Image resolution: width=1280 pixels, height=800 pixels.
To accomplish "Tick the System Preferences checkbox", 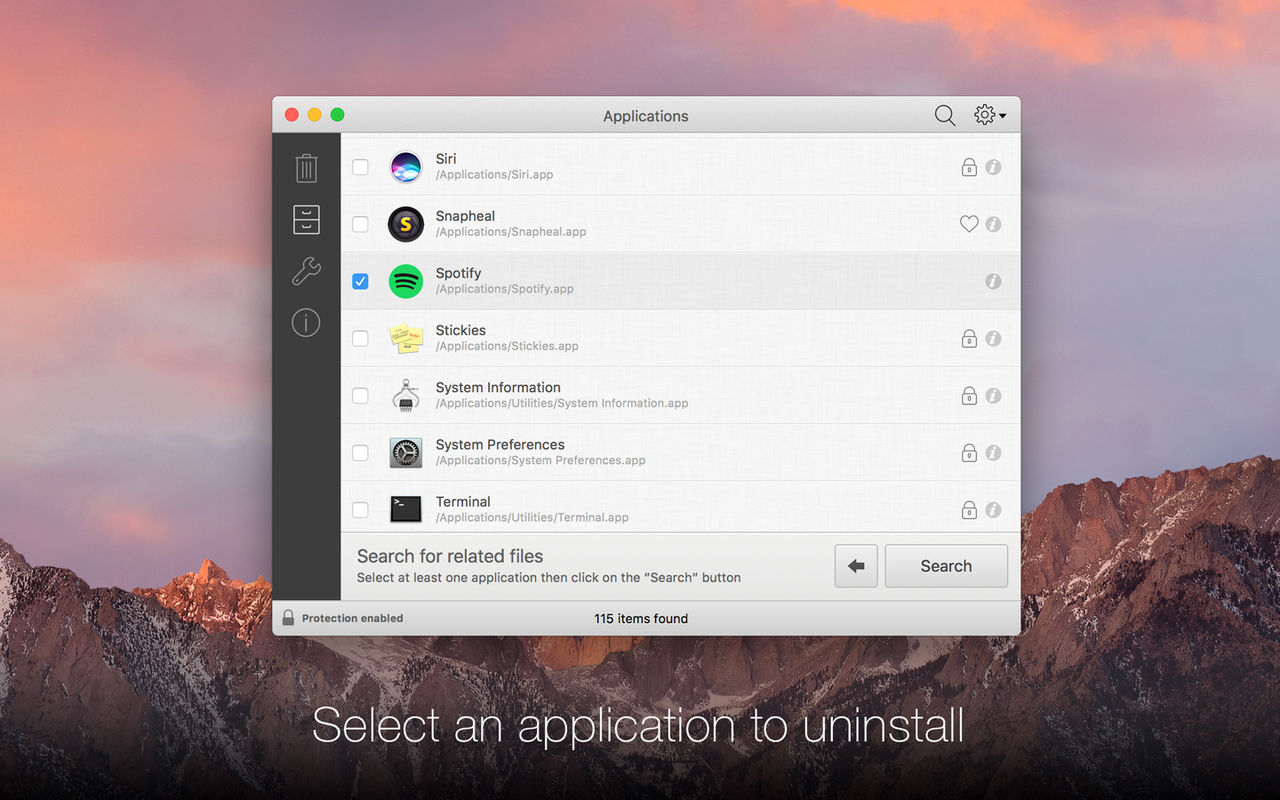I will [x=360, y=453].
